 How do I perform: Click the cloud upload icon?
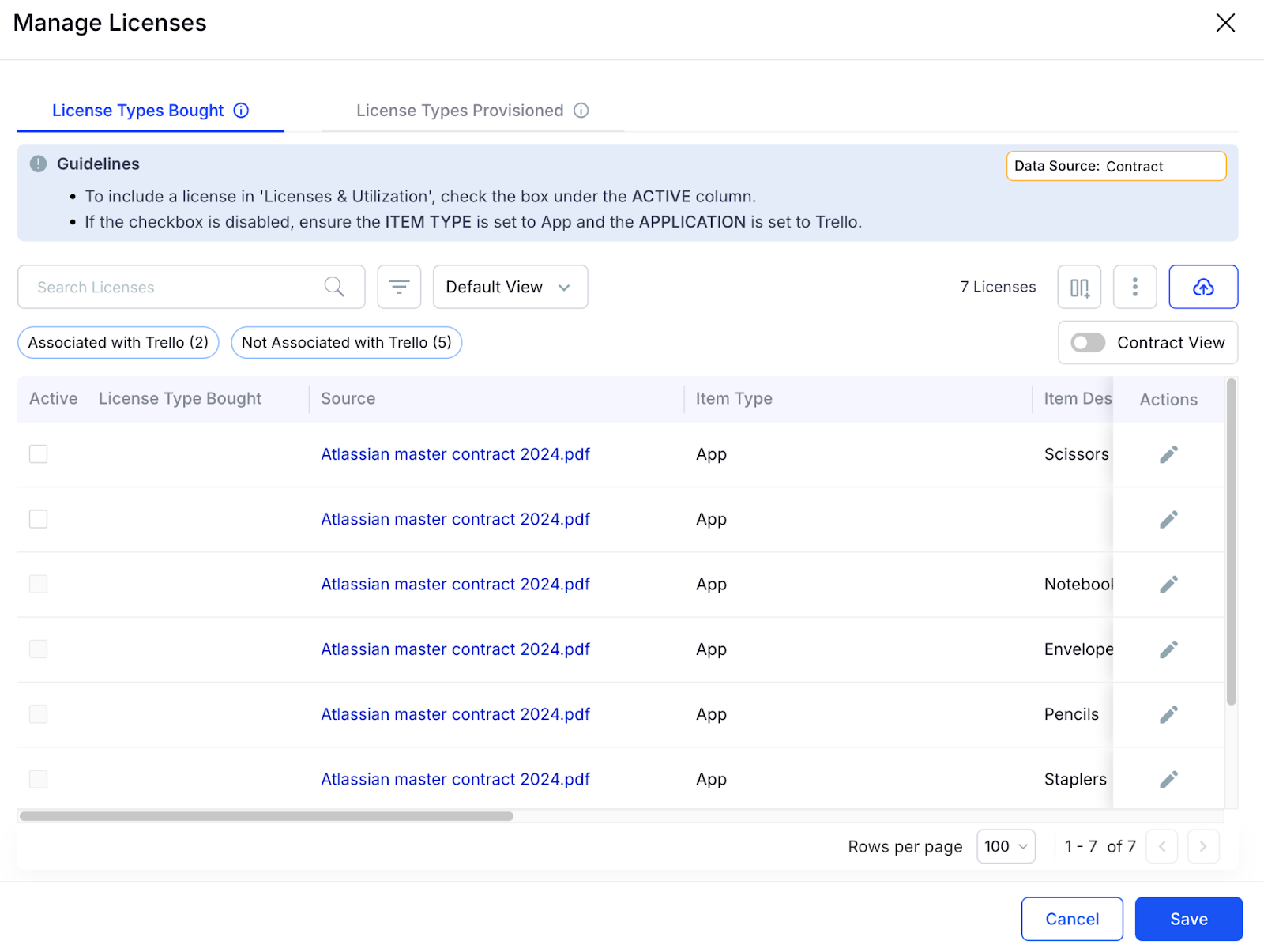1202,287
